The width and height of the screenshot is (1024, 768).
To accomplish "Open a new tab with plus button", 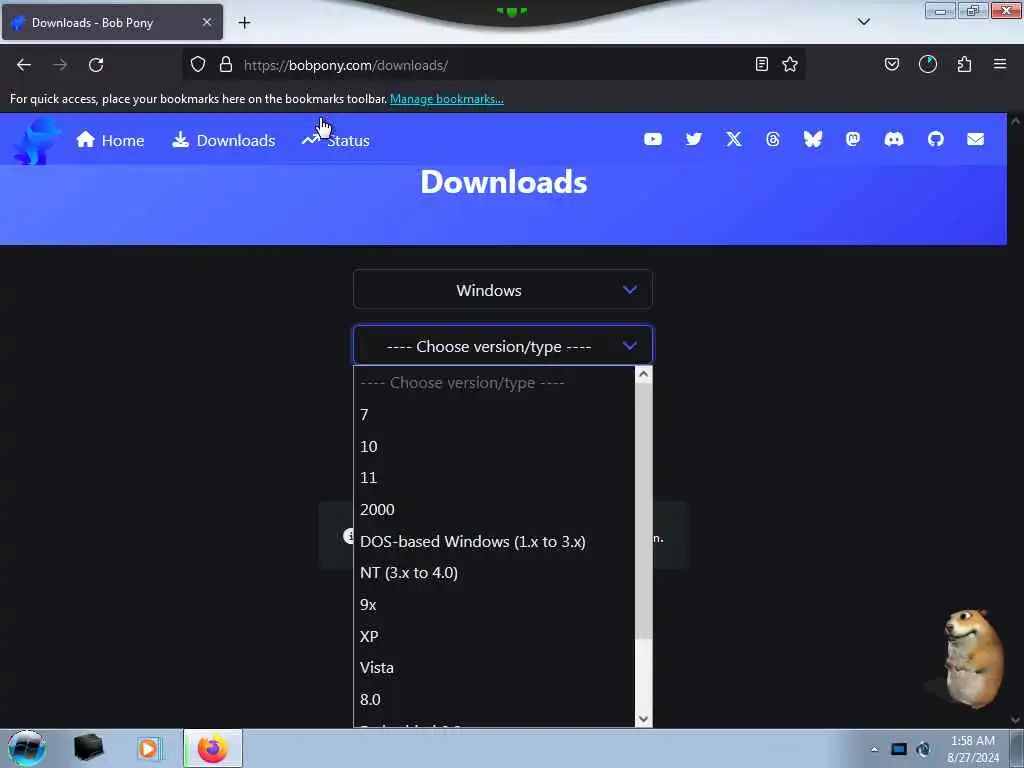I will 244,23.
